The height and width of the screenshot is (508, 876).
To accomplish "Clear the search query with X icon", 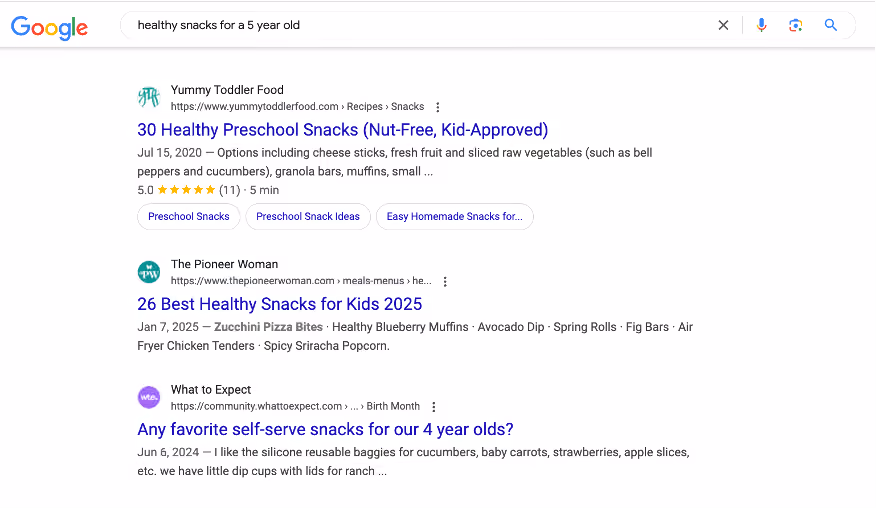I will pos(723,25).
